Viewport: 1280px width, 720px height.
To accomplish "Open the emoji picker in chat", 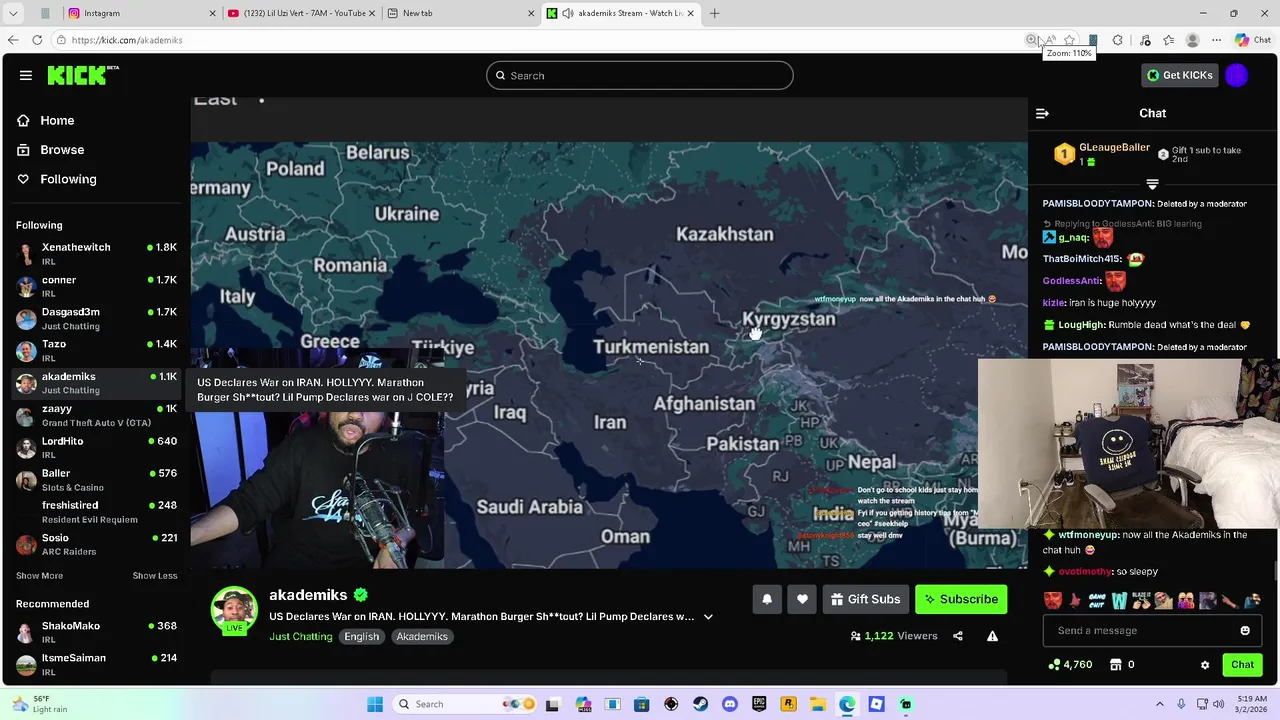I will click(x=1245, y=631).
